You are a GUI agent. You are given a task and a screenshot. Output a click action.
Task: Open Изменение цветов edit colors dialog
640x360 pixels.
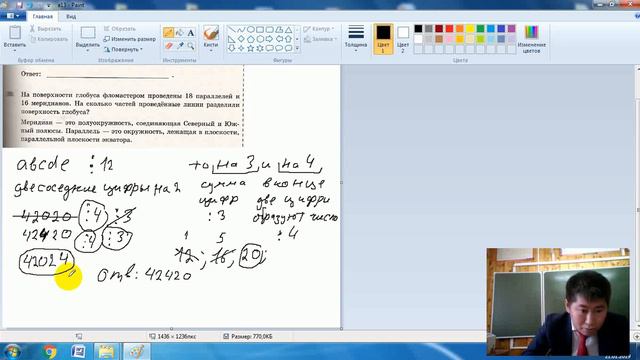click(531, 39)
